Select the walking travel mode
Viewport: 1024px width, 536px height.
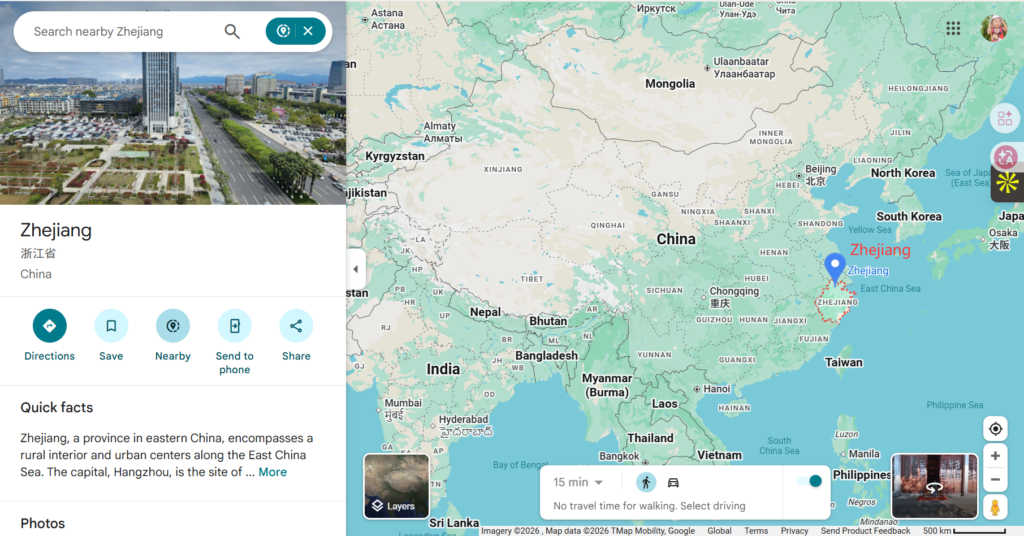[x=646, y=482]
